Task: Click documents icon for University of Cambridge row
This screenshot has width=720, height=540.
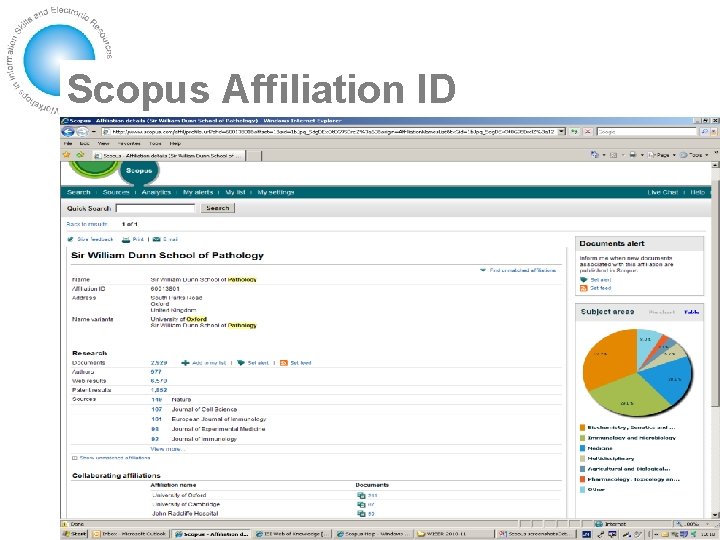Action: pyautogui.click(x=361, y=505)
